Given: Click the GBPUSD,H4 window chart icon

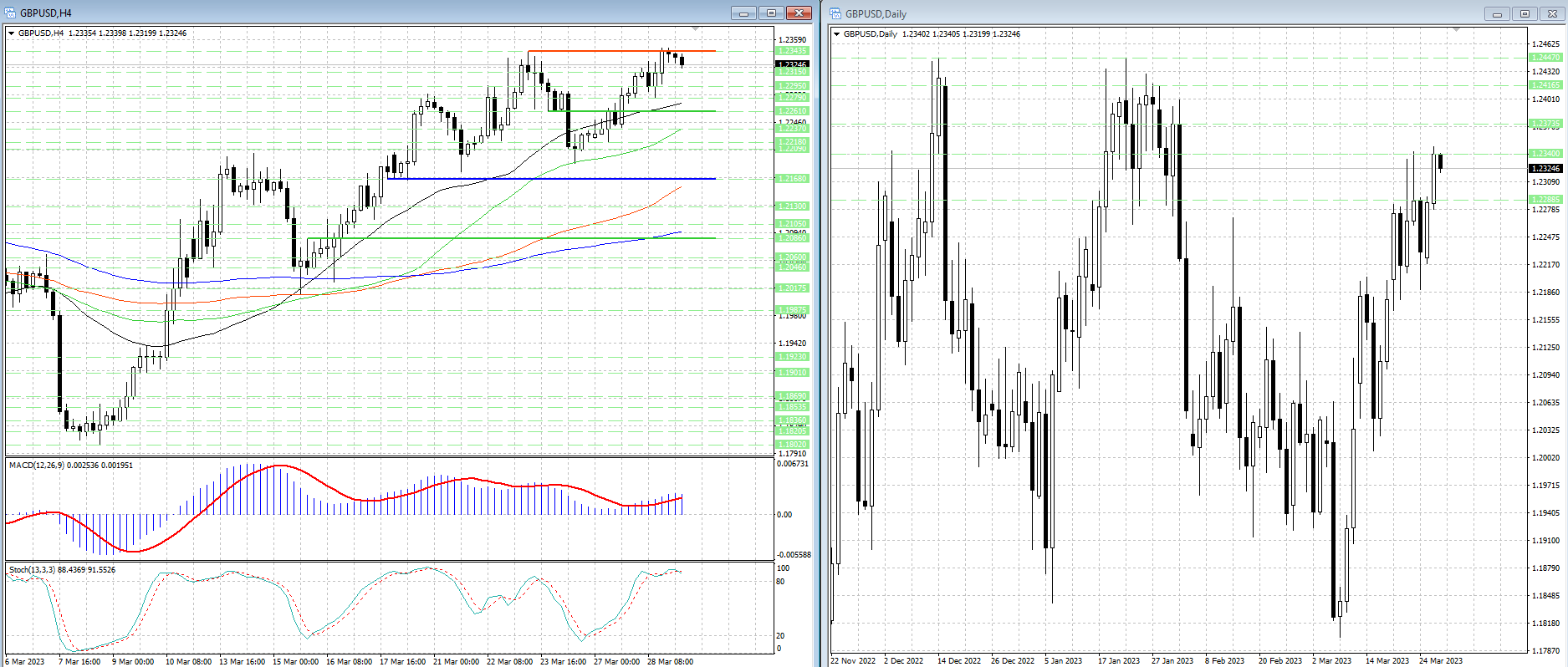Looking at the screenshot, I should click(10, 13).
